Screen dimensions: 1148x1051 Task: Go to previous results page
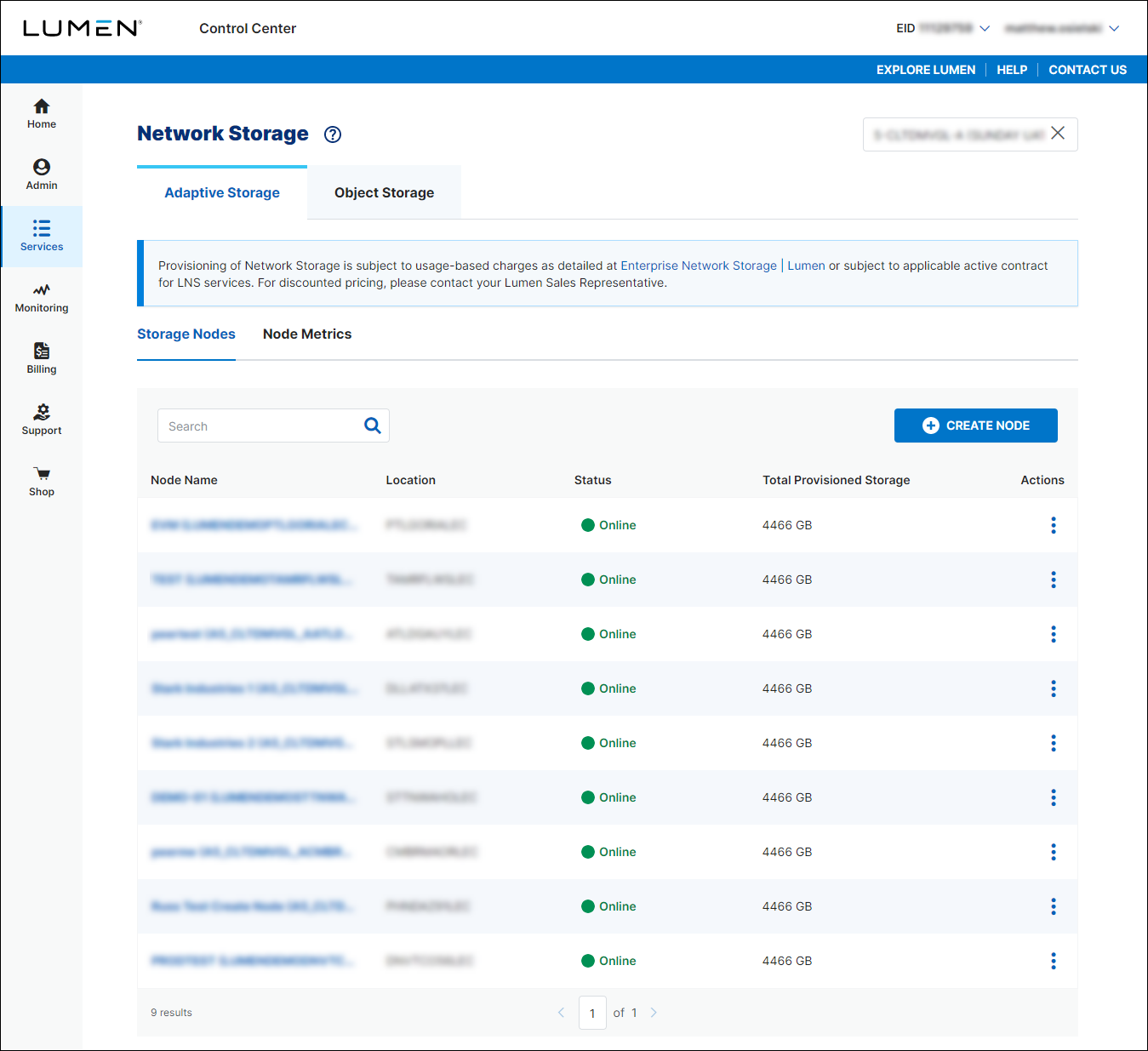pos(561,1013)
